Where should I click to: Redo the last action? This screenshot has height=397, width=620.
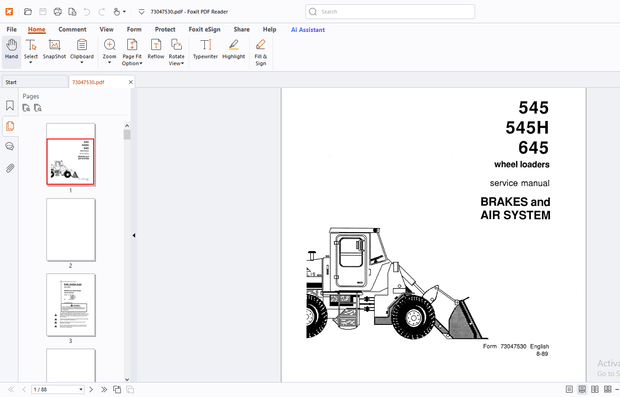(101, 12)
